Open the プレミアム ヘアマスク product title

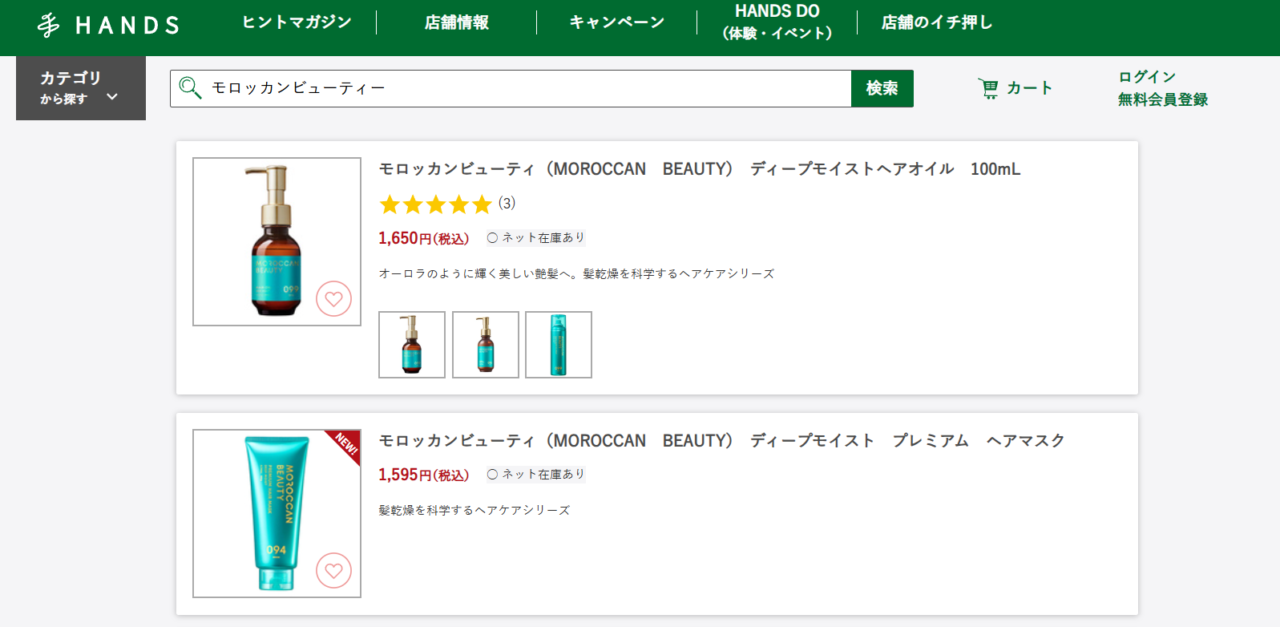(722, 441)
